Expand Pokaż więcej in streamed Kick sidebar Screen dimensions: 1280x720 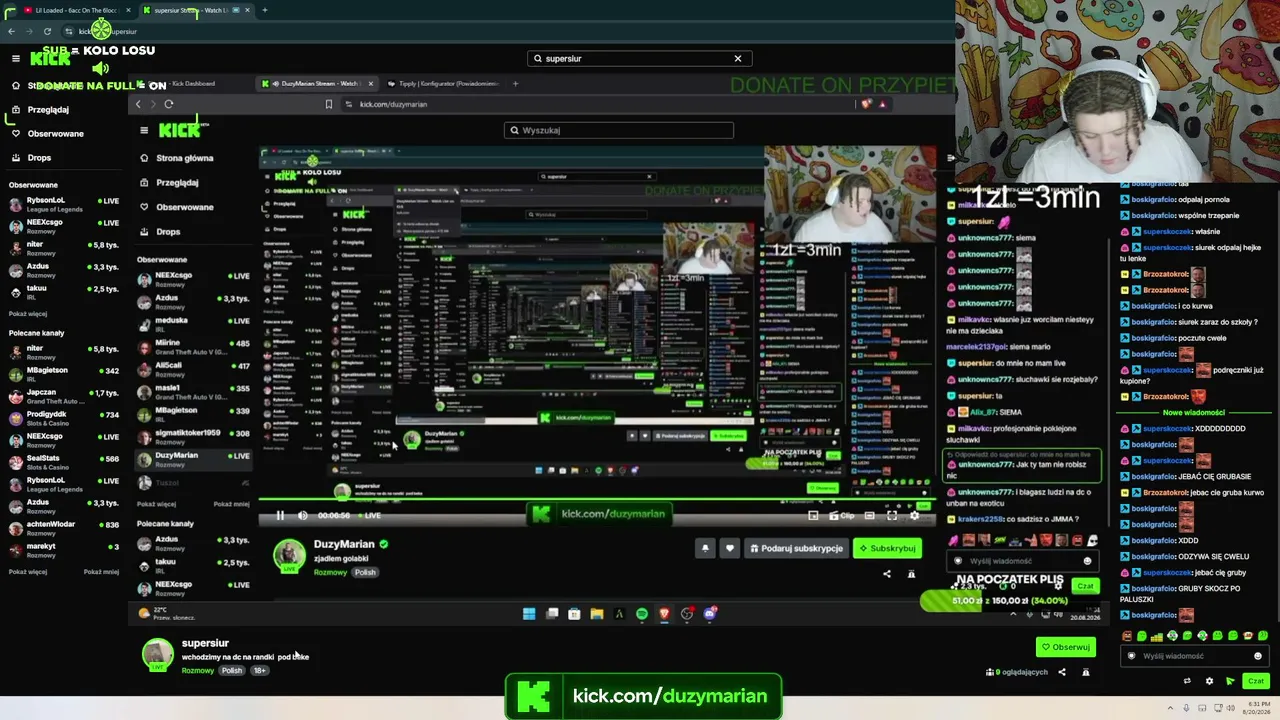pos(156,504)
